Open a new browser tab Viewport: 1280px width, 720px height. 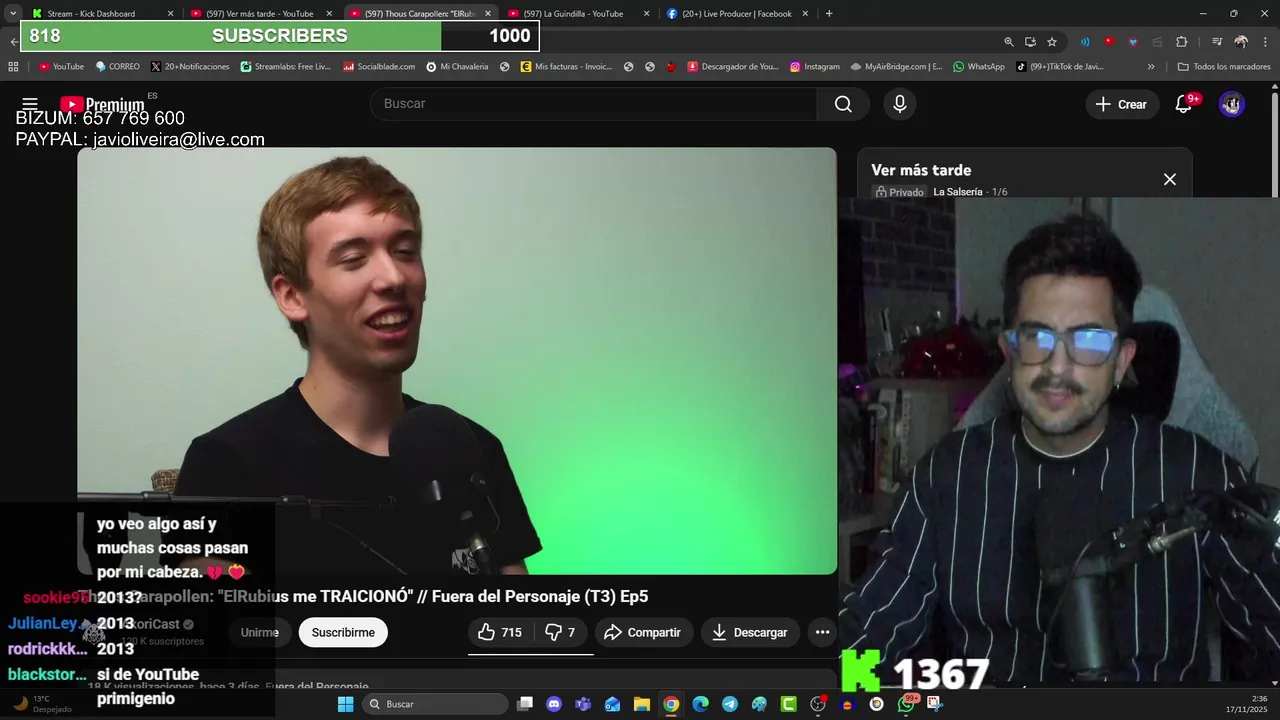(x=829, y=14)
